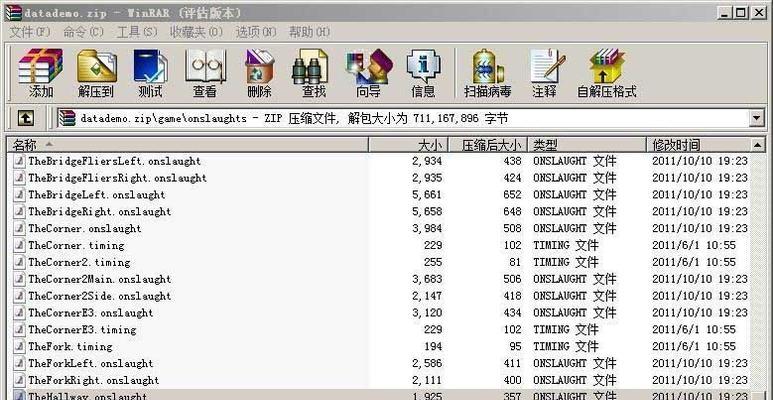Click file icon of TheCornerE3.timing
This screenshot has height=400, width=773.
19,329
